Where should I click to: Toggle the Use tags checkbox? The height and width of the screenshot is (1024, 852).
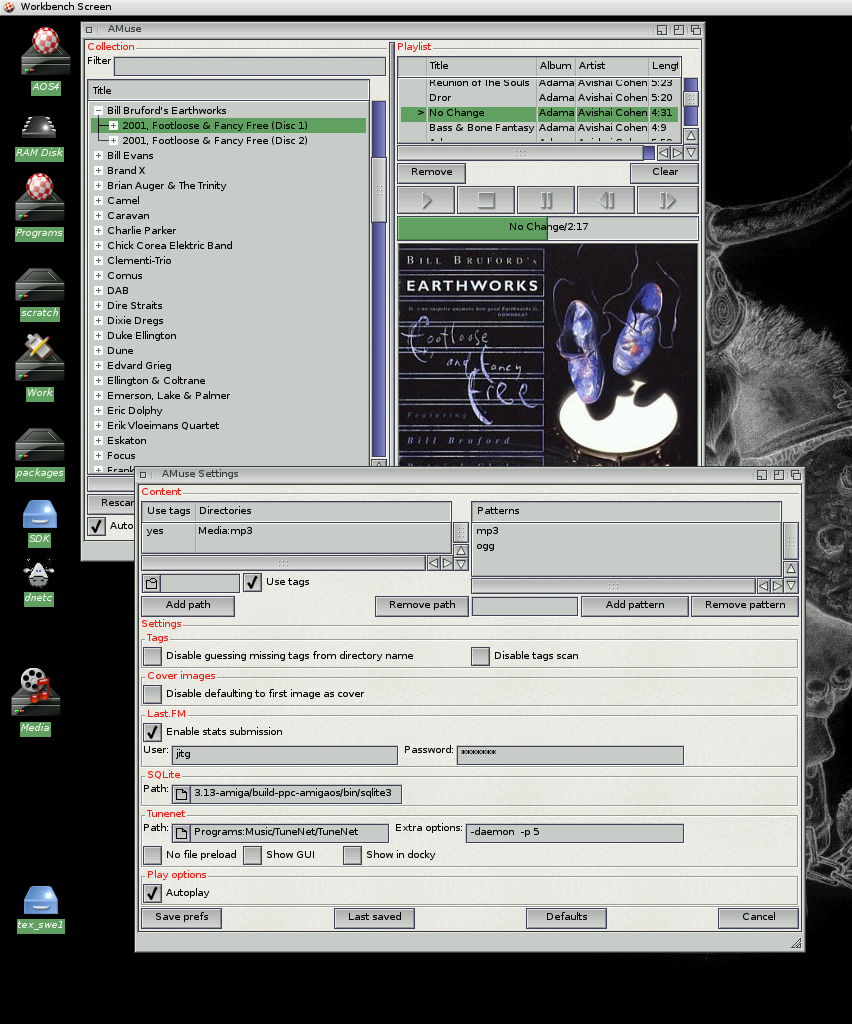[253, 583]
